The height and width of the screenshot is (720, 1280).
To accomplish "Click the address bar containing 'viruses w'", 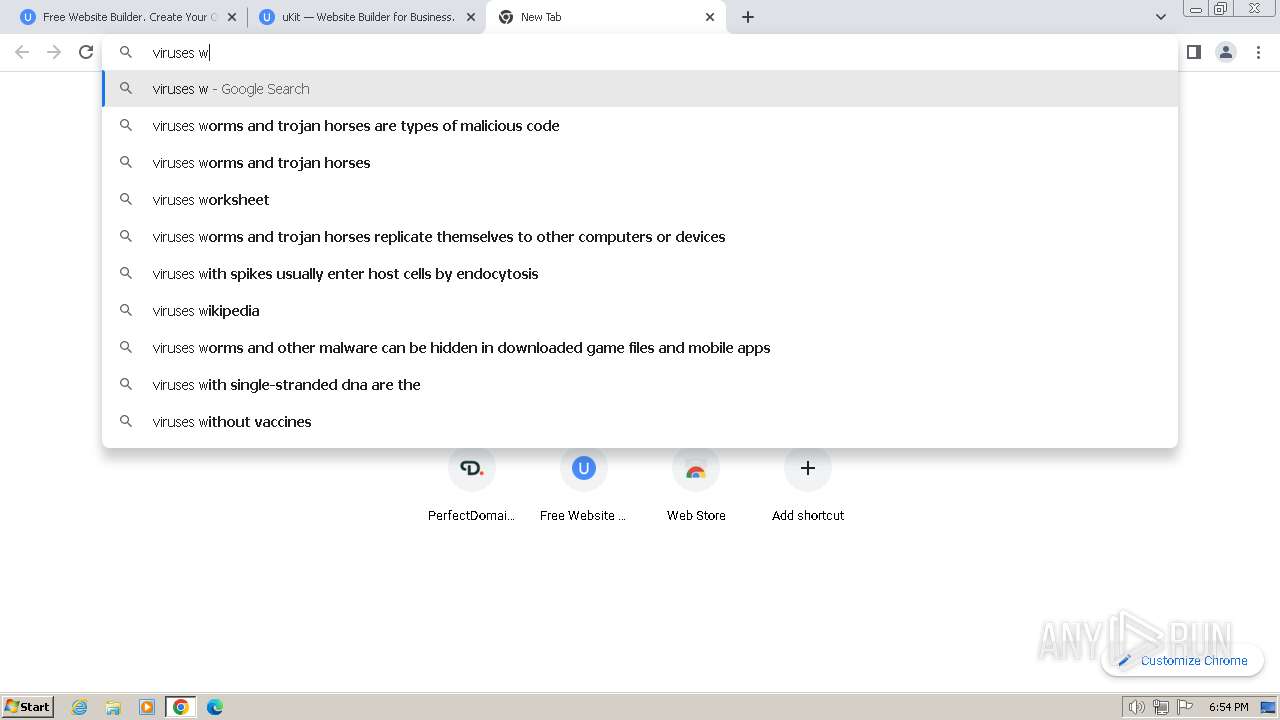I will pyautogui.click(x=640, y=52).
